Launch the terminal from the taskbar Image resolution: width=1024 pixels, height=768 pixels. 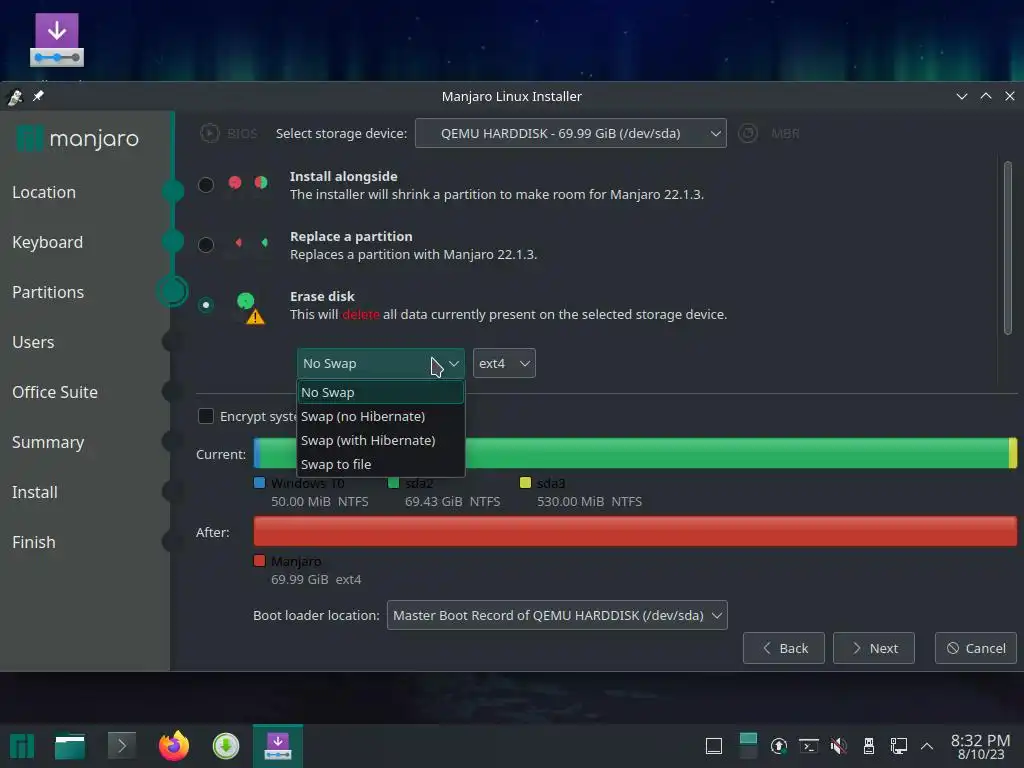(x=121, y=745)
